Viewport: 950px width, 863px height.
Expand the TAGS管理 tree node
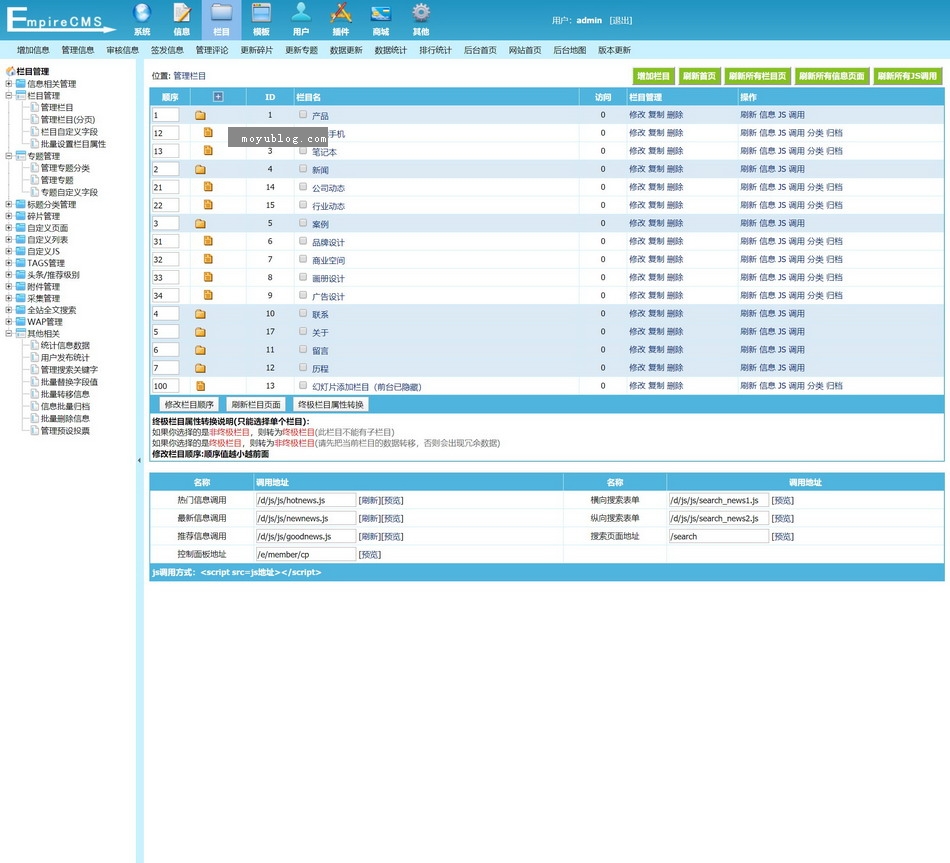8,263
